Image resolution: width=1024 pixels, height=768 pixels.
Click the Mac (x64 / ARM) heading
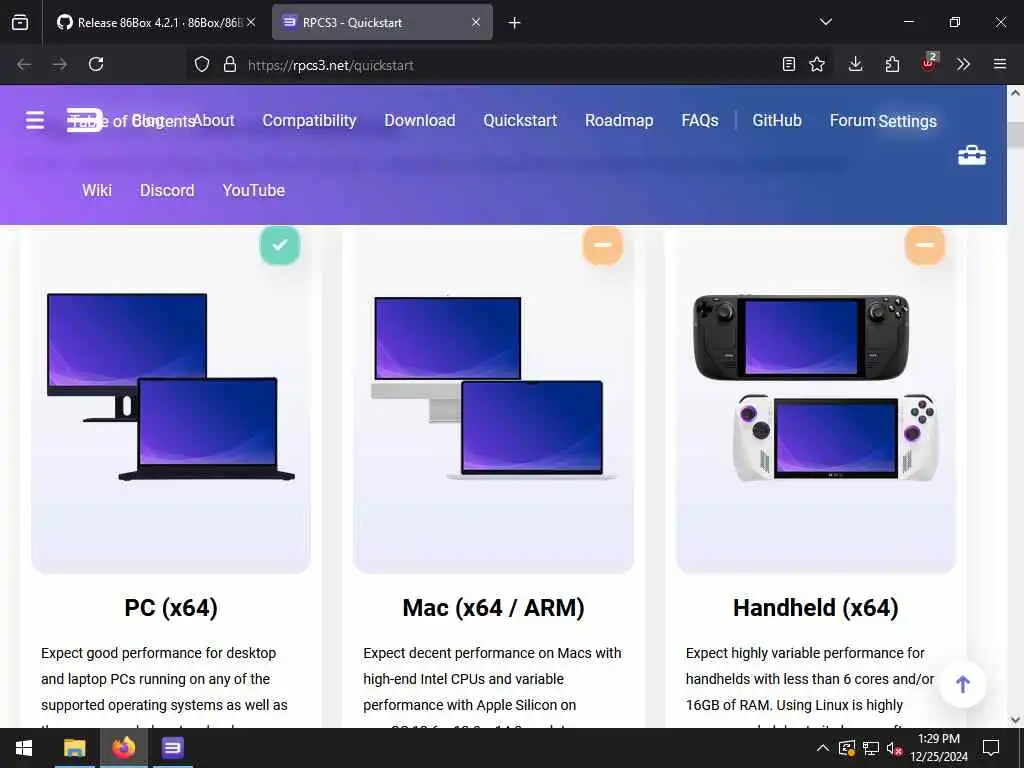[x=493, y=607]
